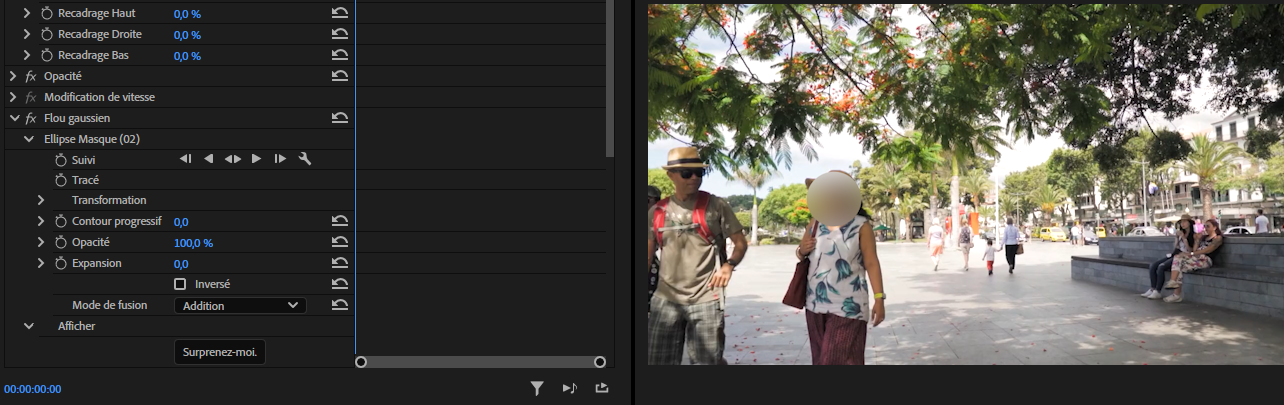Track selected mask forward
Image resolution: width=1284 pixels, height=405 pixels.
click(256, 159)
